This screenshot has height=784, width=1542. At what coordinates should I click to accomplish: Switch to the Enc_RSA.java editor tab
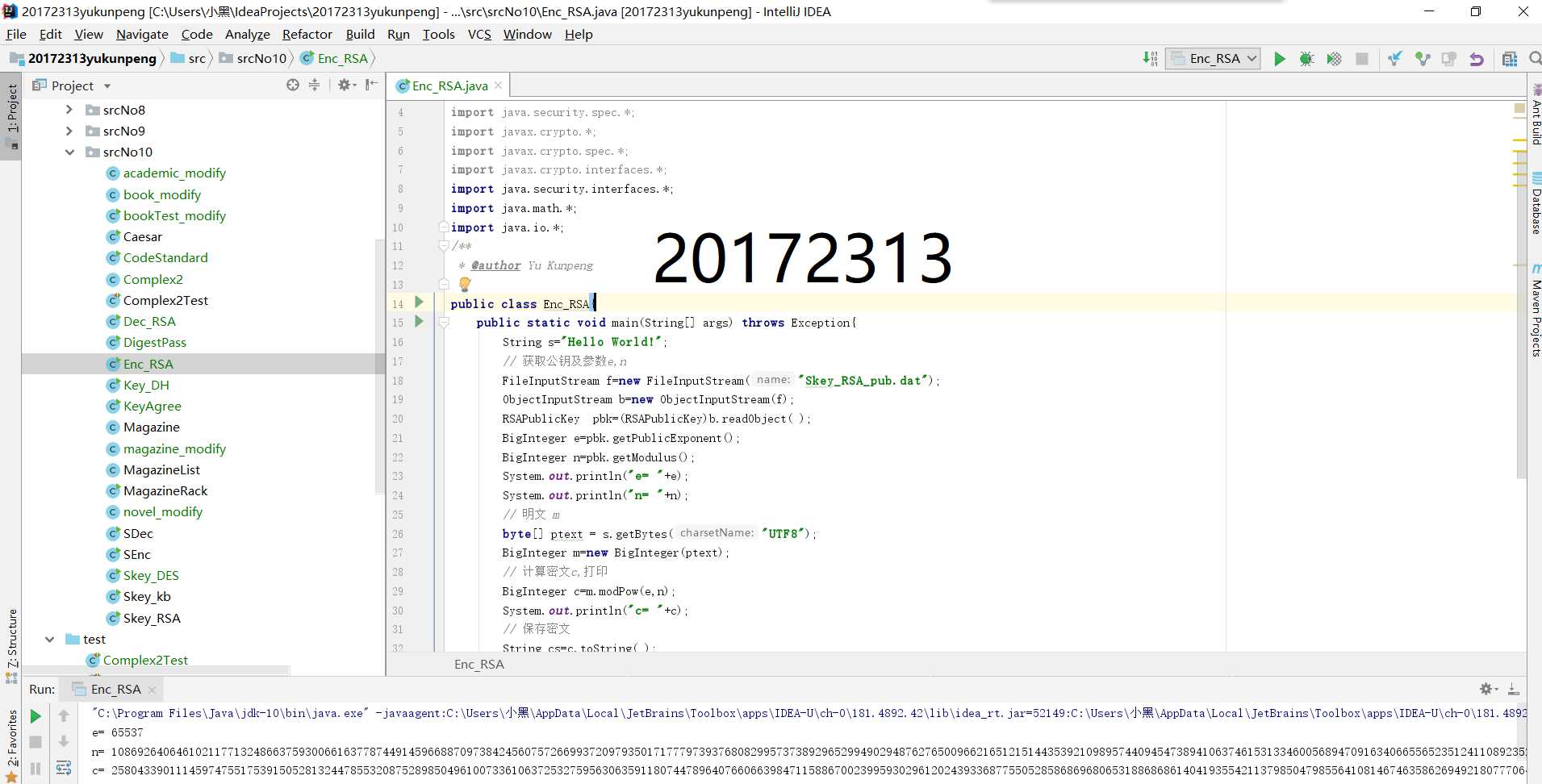[x=449, y=85]
